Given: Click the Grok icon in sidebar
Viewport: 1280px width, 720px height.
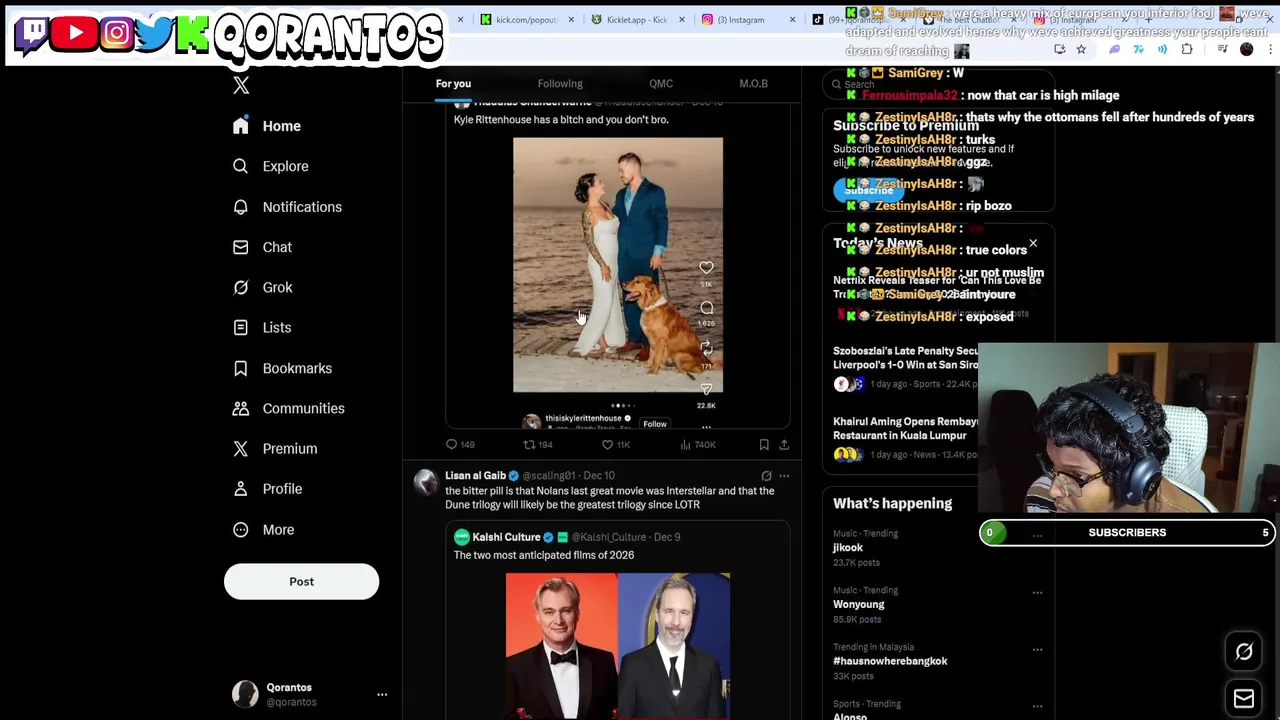Looking at the screenshot, I should (240, 287).
